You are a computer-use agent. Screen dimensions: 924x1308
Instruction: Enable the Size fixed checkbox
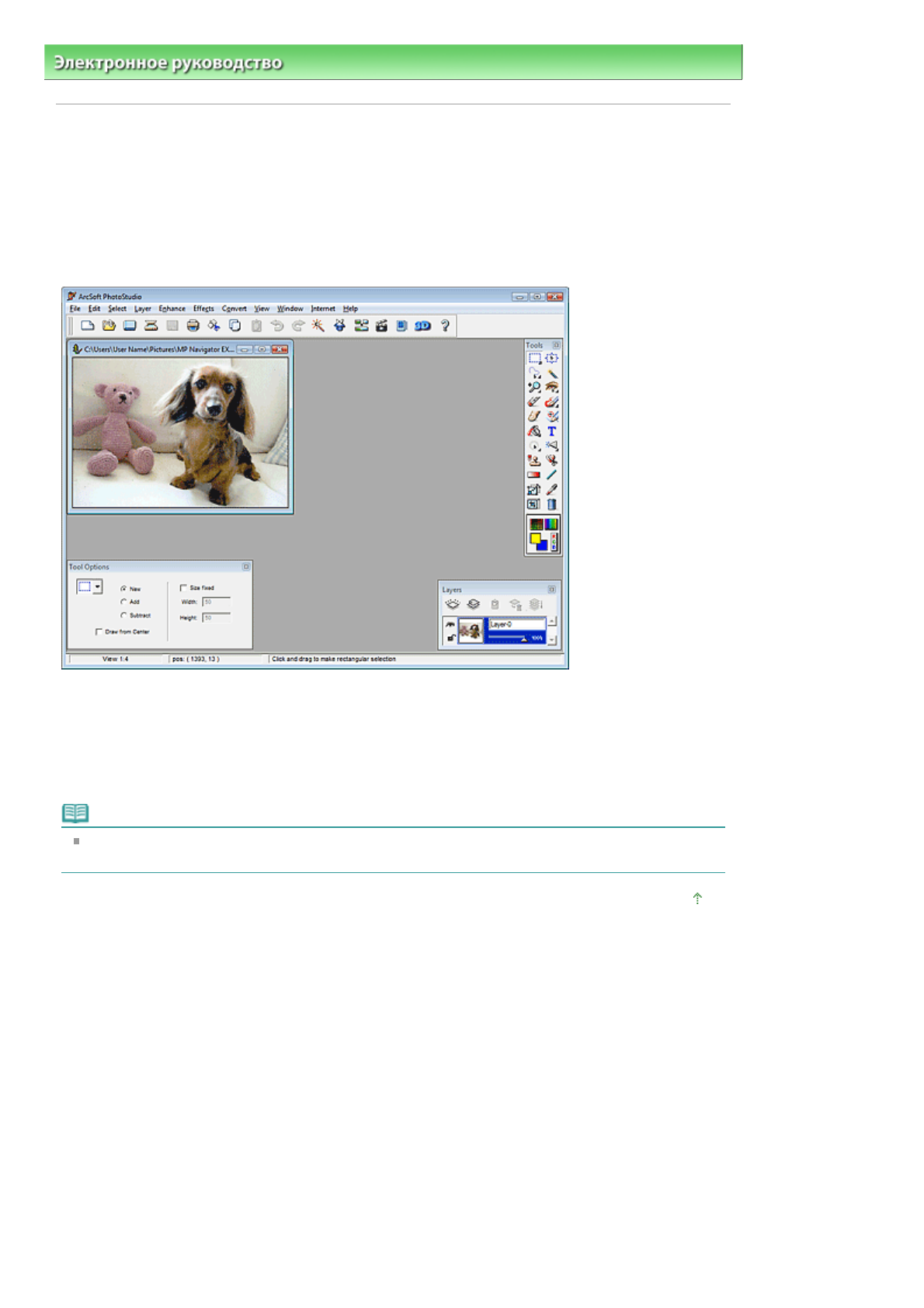[183, 588]
